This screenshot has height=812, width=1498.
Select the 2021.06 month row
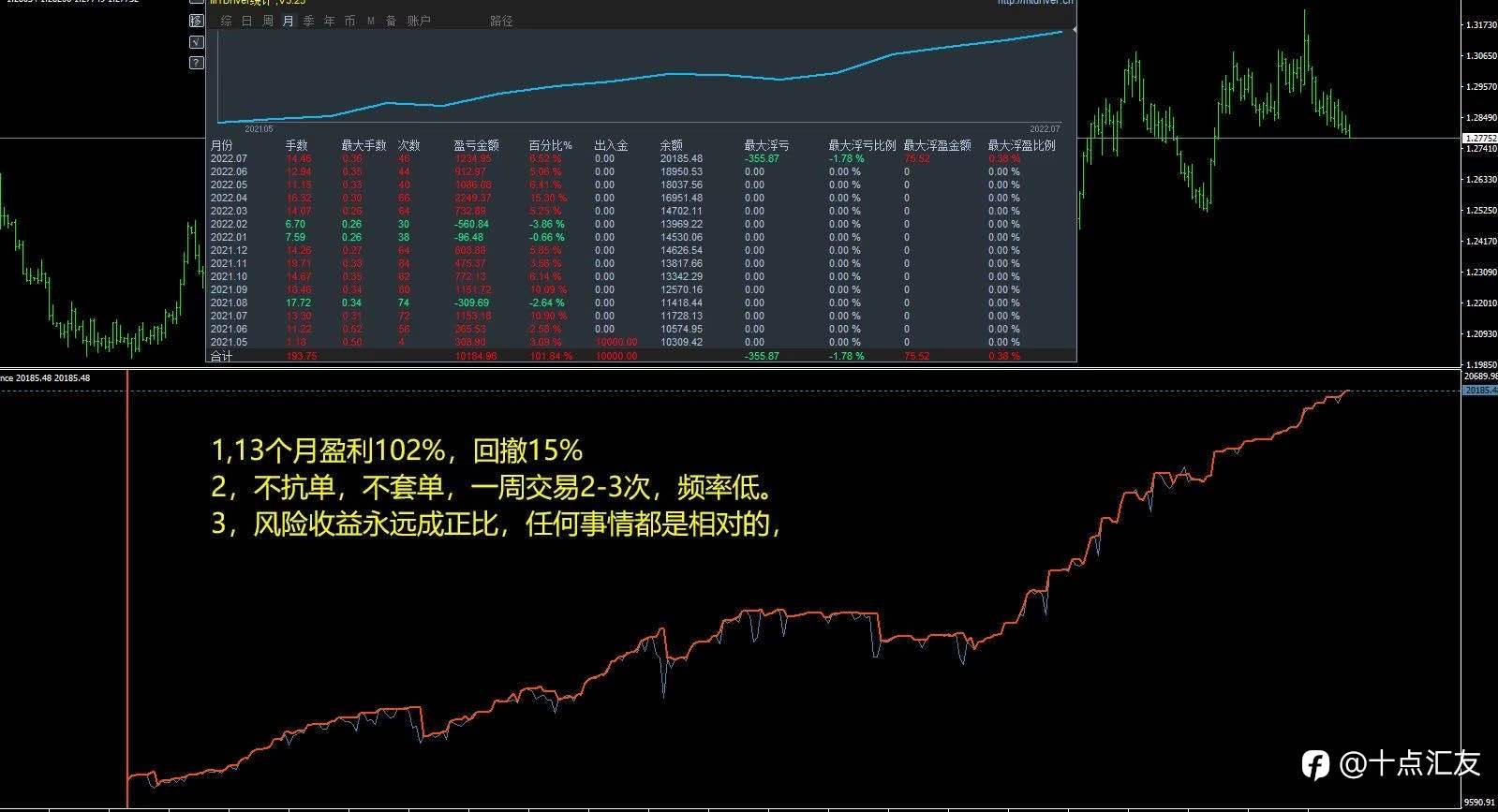(641, 329)
